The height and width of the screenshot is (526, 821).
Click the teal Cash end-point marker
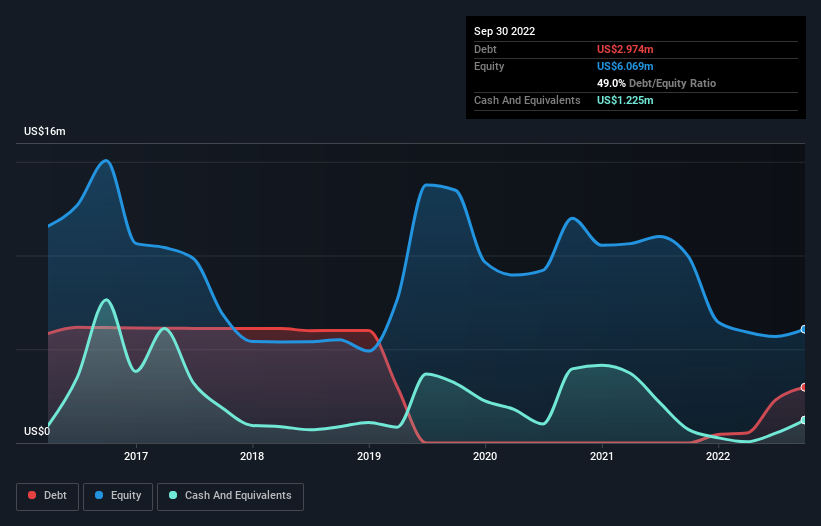click(x=804, y=420)
